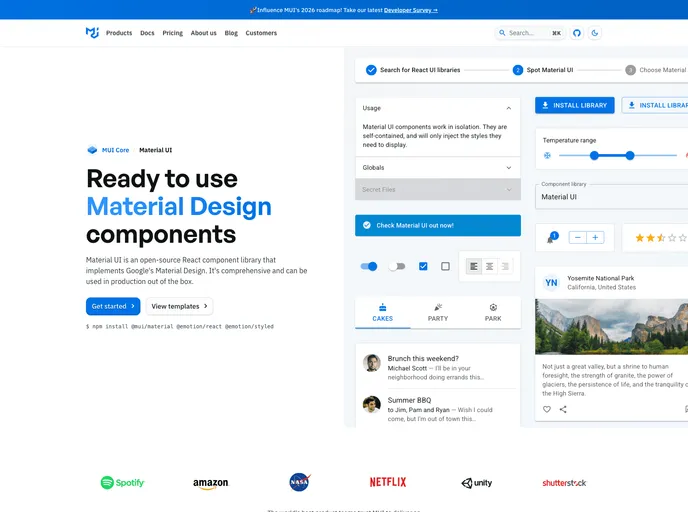Viewport: 688px width, 512px height.
Task: Turn off the enabled blue switch
Action: 369,266
